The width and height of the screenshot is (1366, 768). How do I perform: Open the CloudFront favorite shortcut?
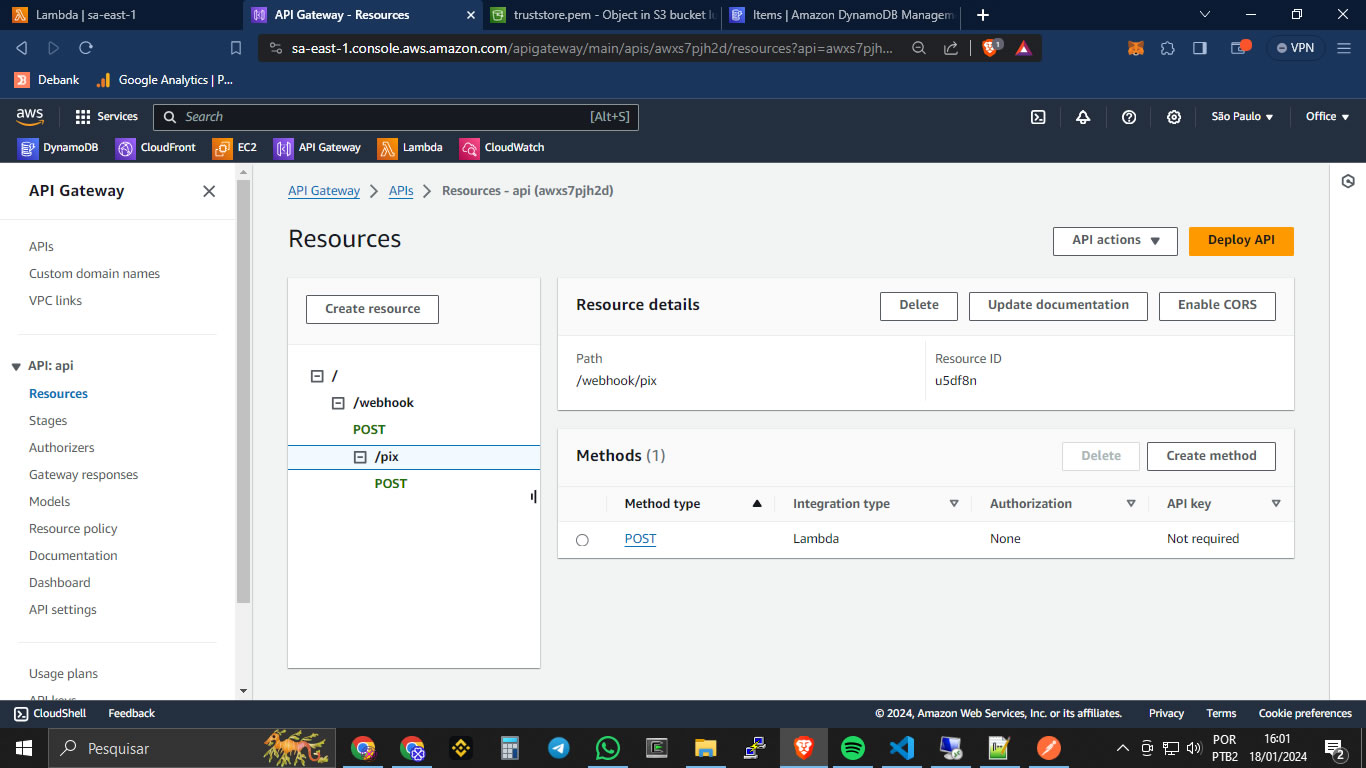coord(156,148)
